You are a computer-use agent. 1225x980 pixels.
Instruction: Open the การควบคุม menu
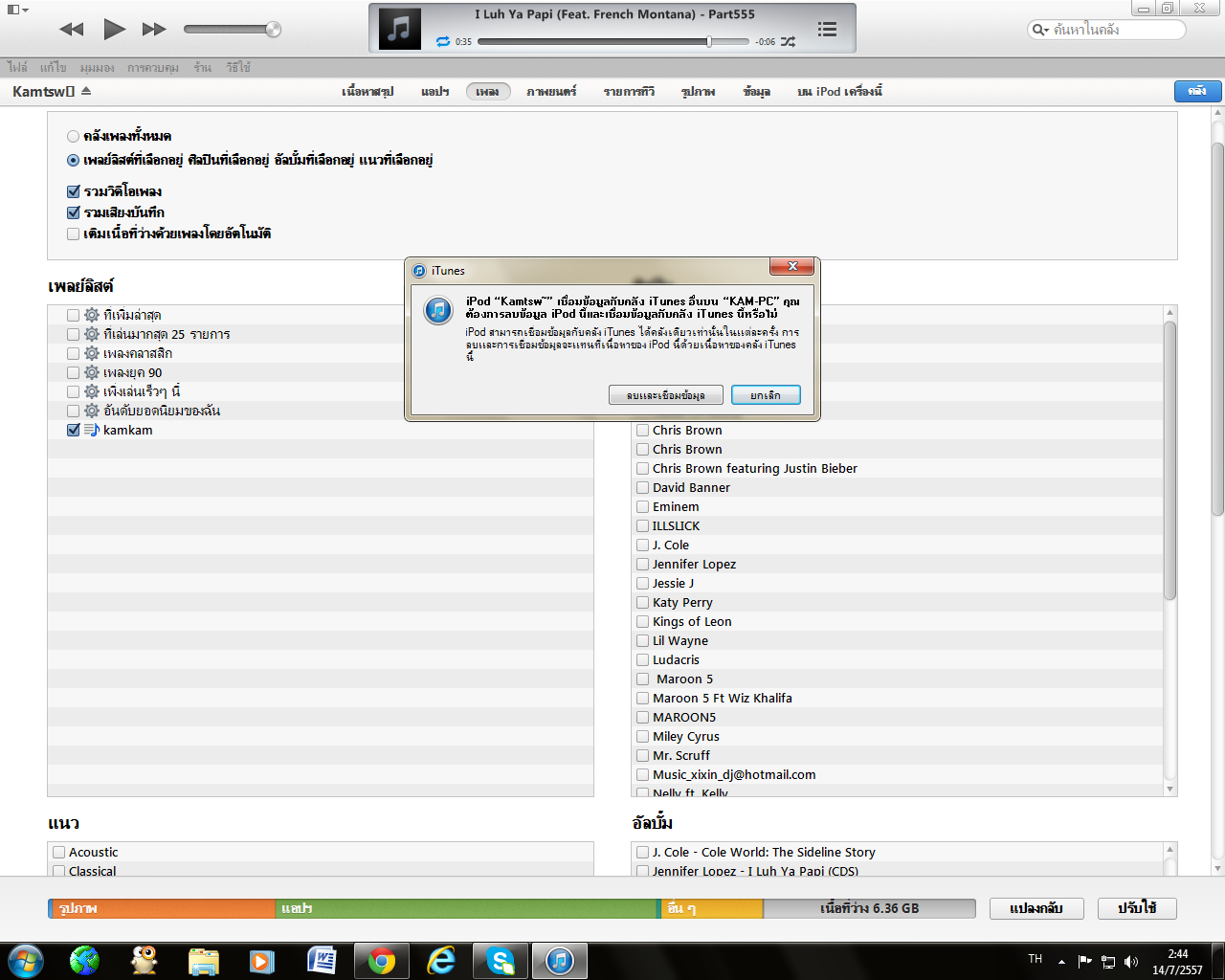(x=153, y=67)
